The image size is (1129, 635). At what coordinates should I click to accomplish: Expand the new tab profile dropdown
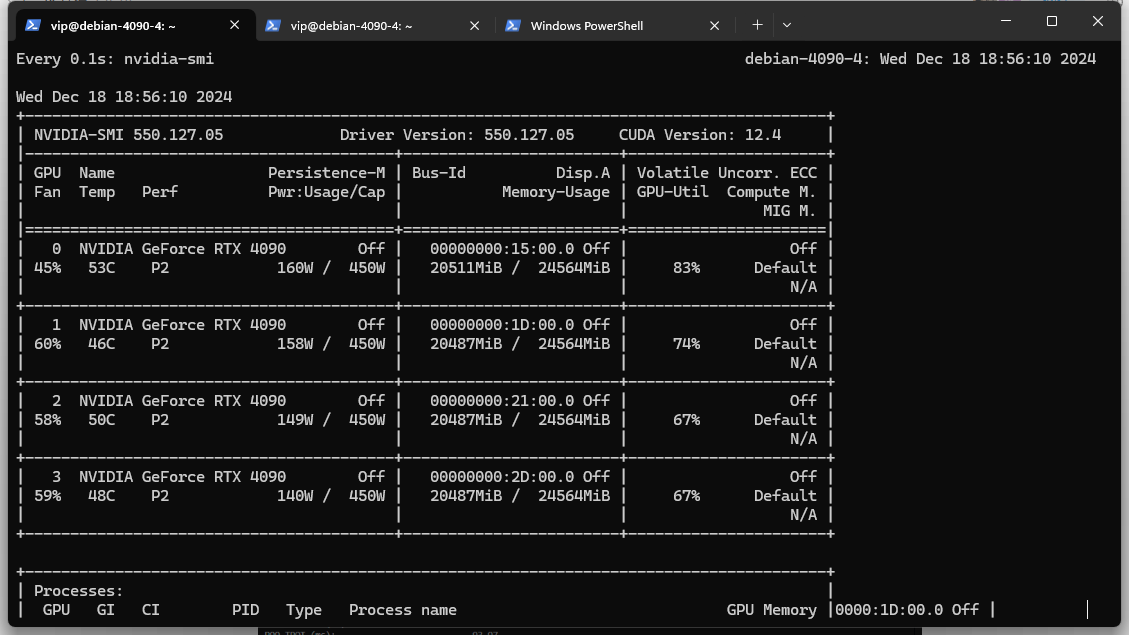point(787,25)
